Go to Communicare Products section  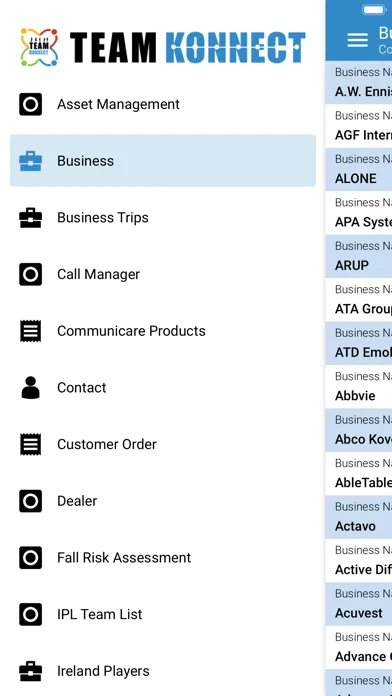(x=163, y=331)
